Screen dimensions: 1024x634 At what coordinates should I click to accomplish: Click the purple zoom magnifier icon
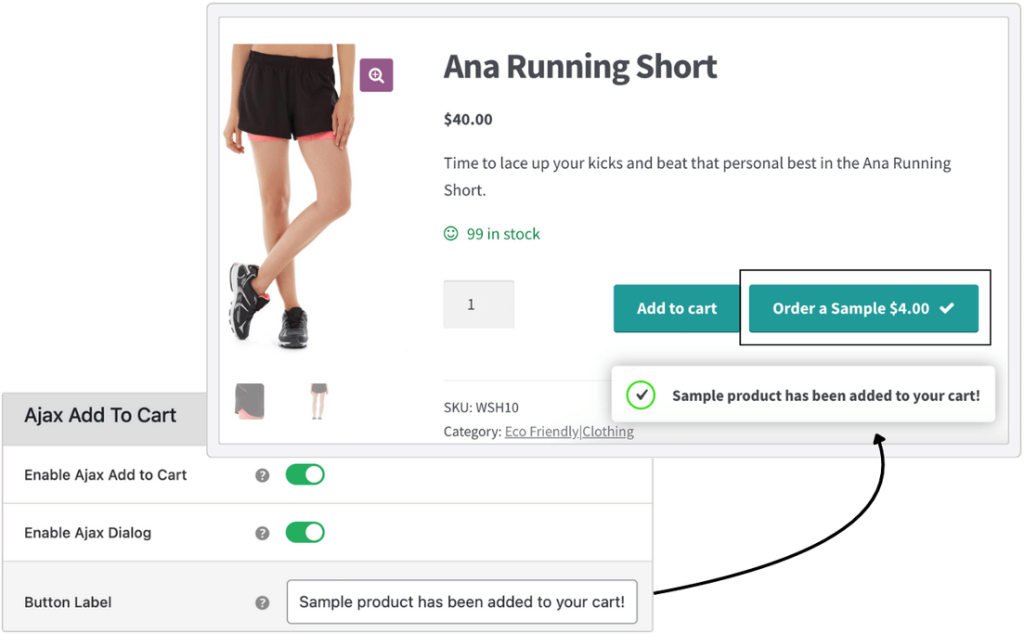click(376, 75)
